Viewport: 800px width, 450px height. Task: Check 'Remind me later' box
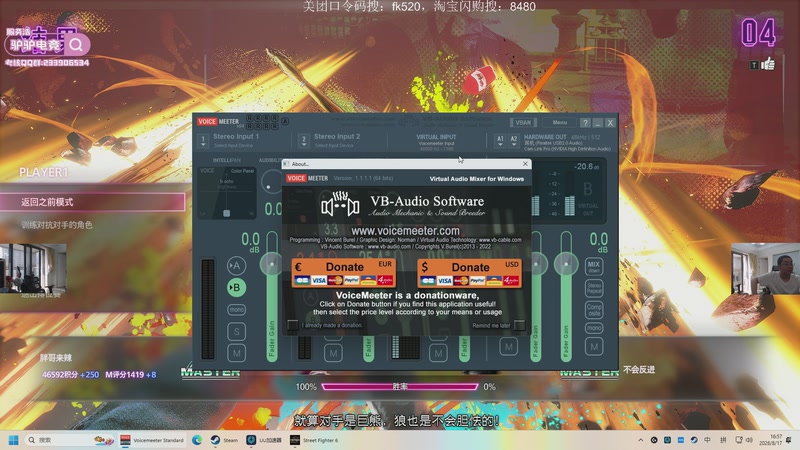coord(519,325)
